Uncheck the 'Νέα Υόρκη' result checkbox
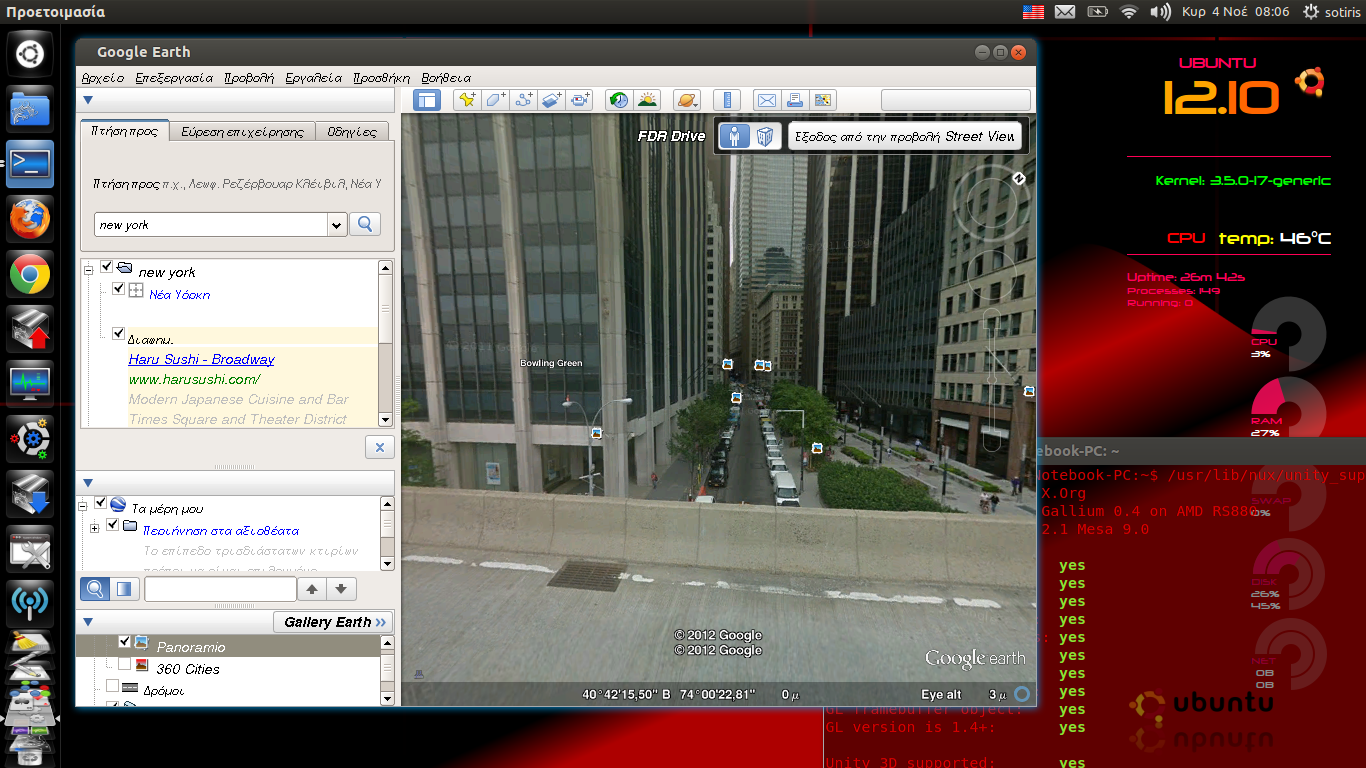Viewport: 1366px width, 768px height. click(x=119, y=289)
